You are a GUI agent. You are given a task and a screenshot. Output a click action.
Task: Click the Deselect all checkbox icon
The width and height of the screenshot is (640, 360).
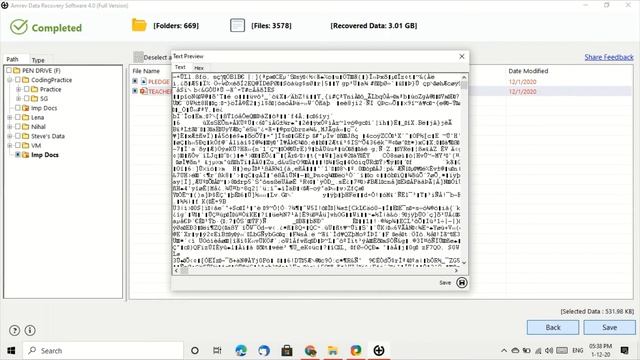(x=138, y=57)
